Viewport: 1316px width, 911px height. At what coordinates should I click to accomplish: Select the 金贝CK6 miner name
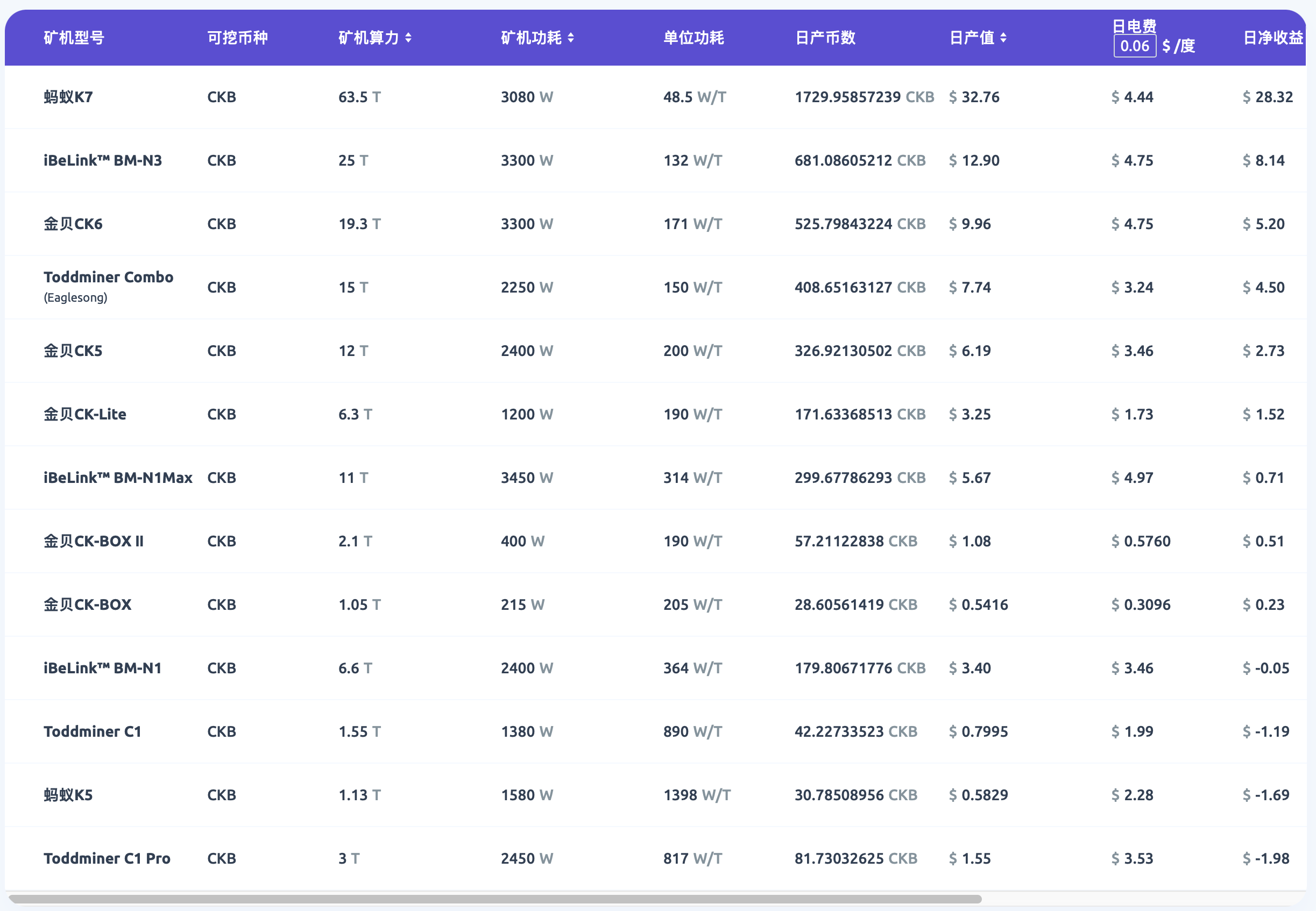pos(73,224)
